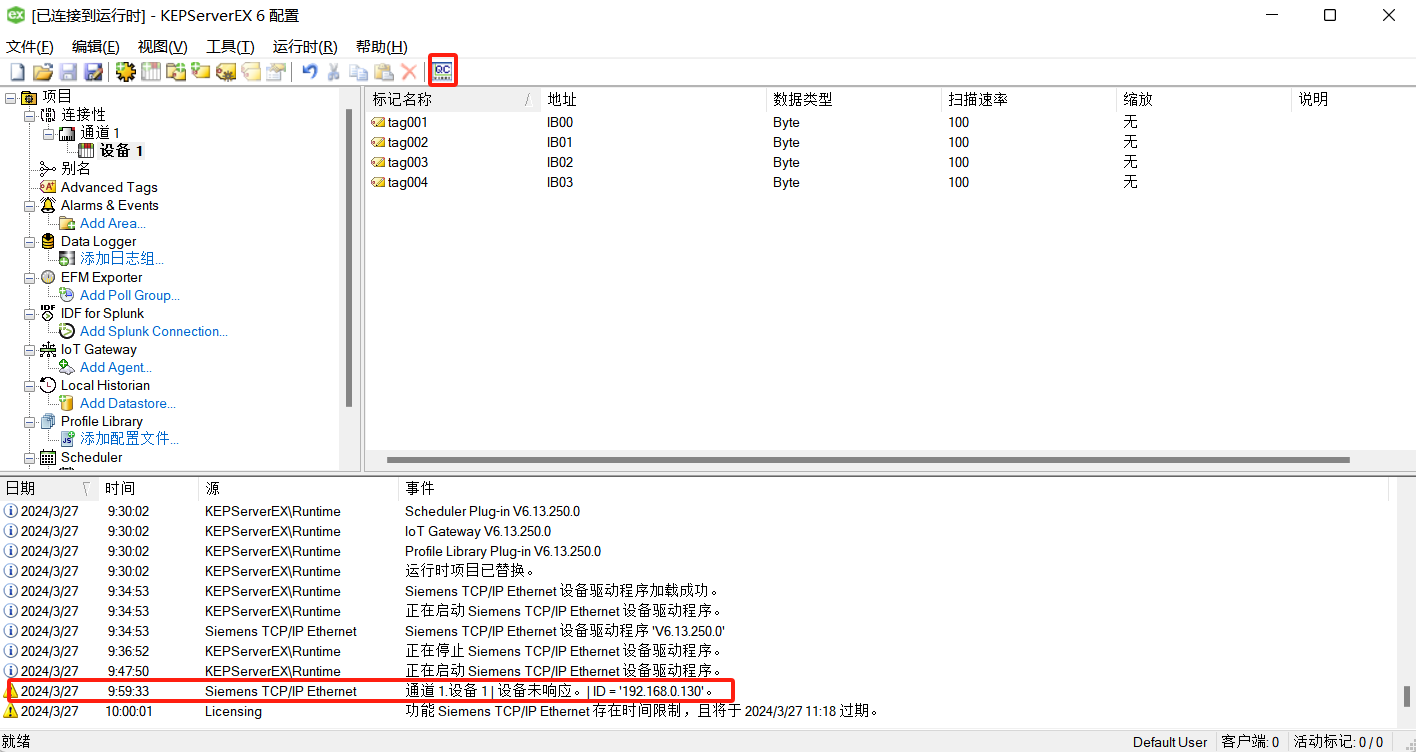The height and width of the screenshot is (752, 1416).
Task: Collapse the 连接性 tree node
Action: 29,115
